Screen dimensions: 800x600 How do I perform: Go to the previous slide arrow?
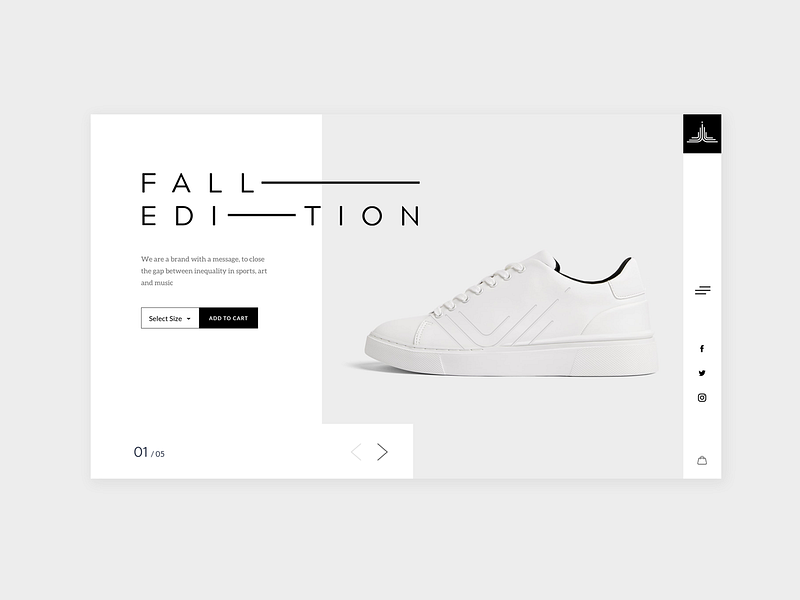pyautogui.click(x=356, y=452)
